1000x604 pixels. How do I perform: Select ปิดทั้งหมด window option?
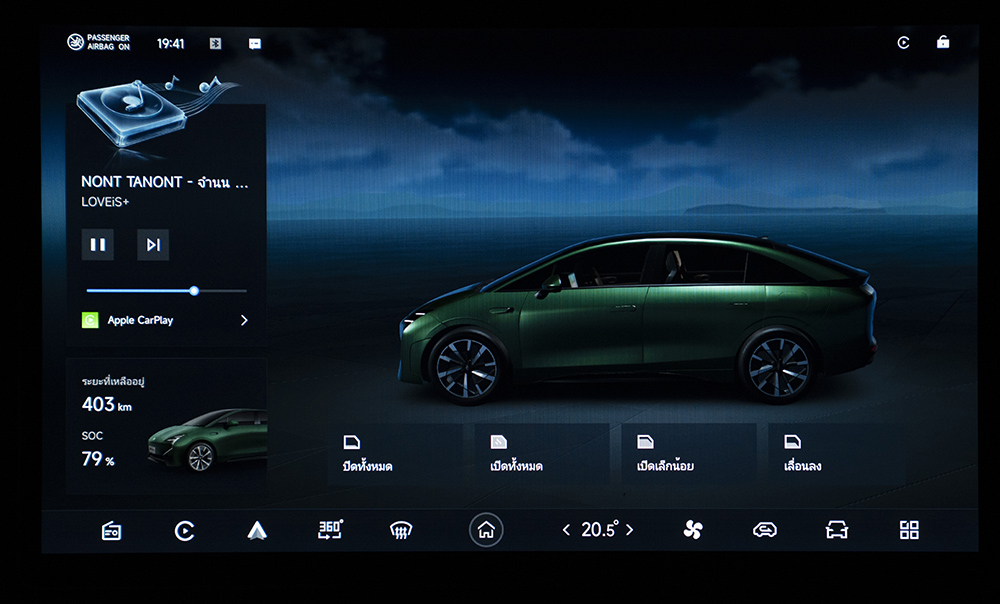click(395, 454)
